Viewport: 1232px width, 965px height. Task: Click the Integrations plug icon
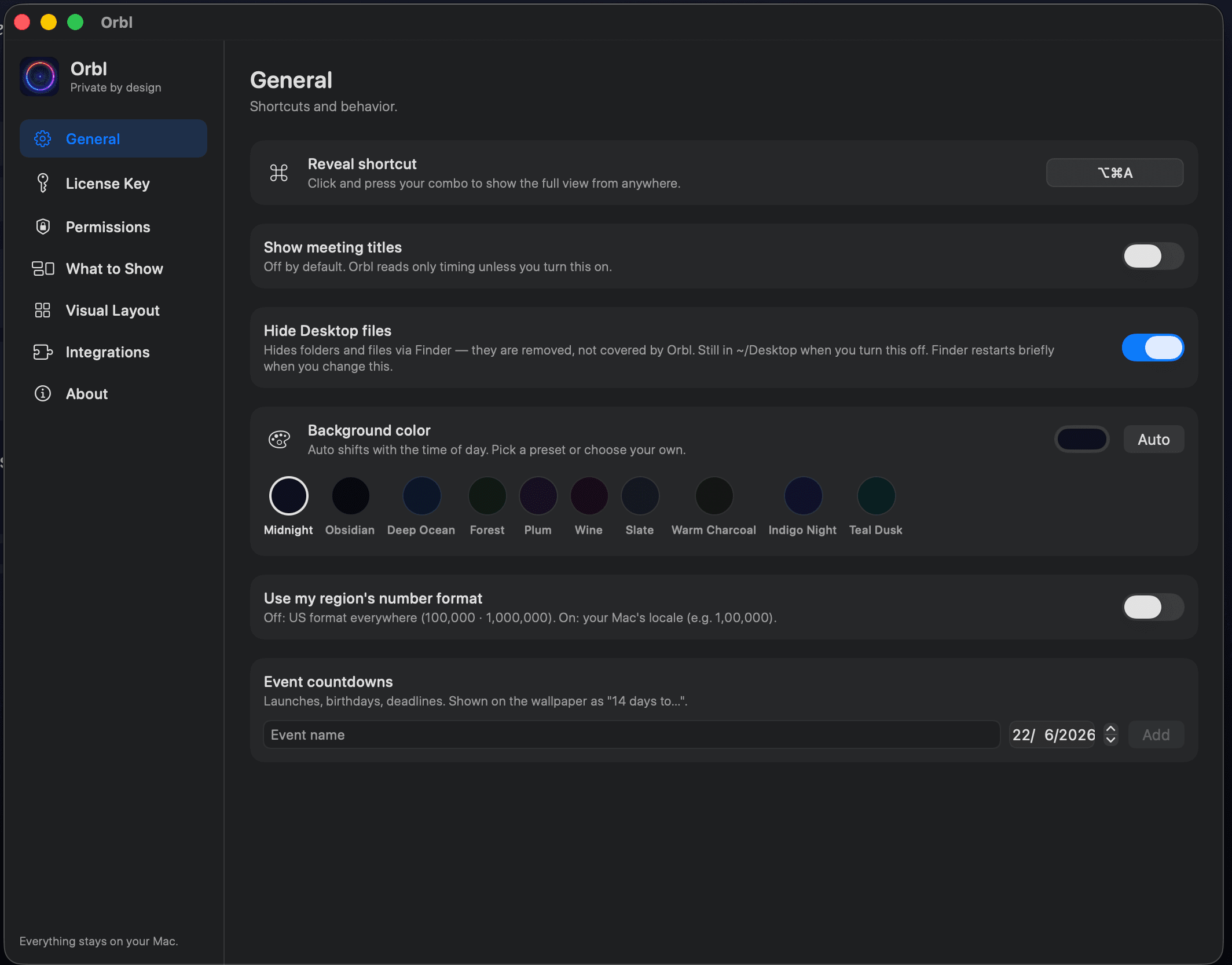tap(43, 352)
